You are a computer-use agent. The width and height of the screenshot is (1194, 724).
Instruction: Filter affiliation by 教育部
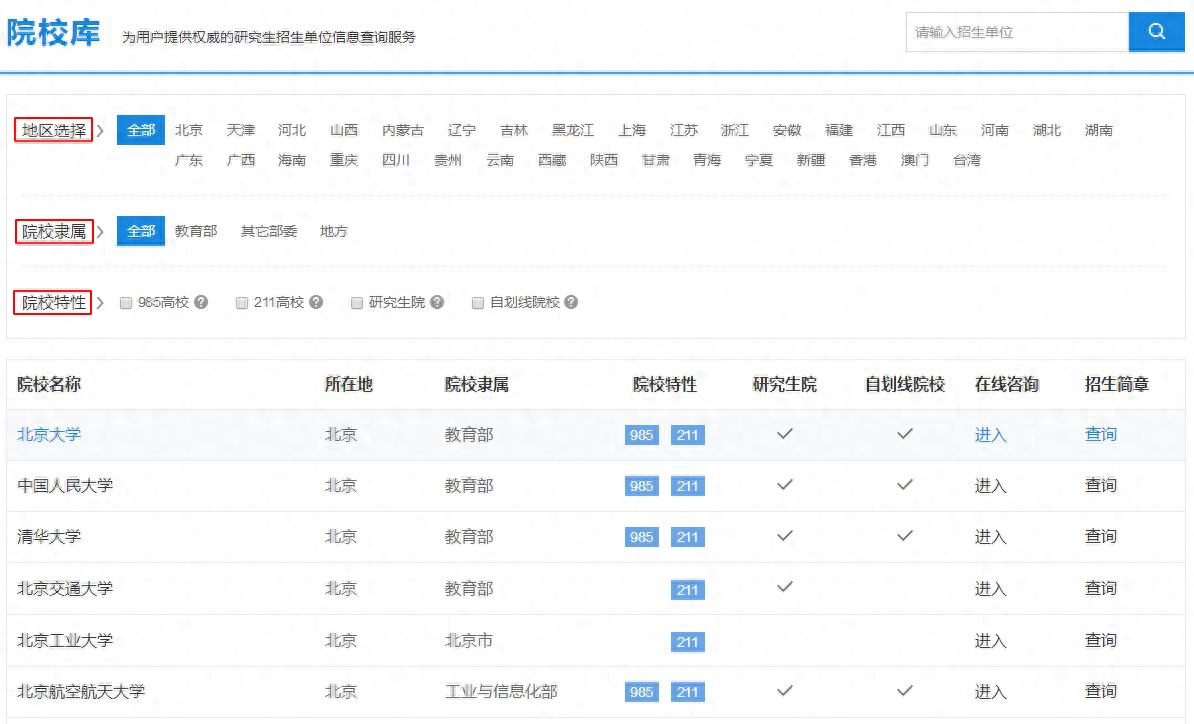pos(196,231)
